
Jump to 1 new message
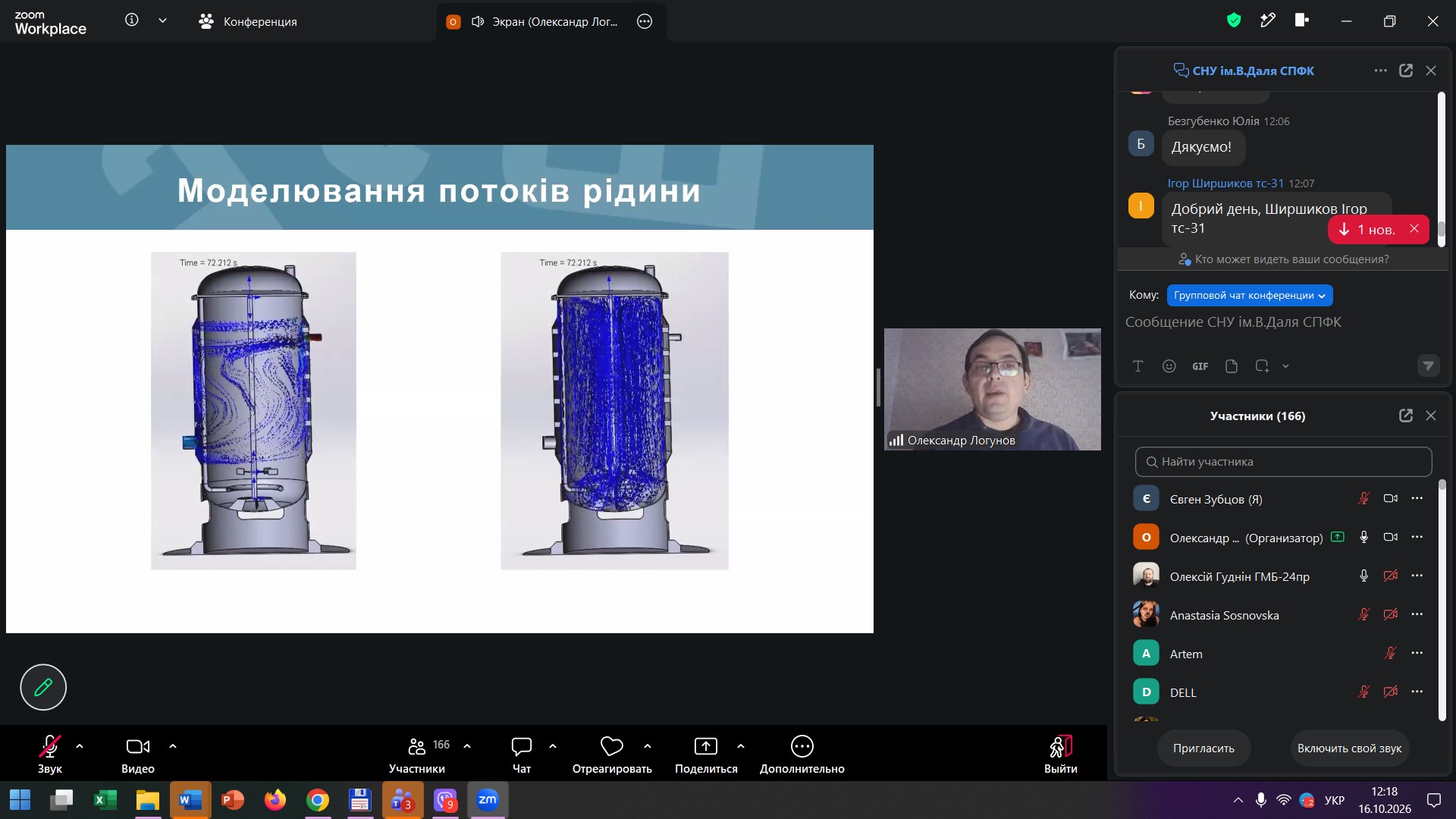pyautogui.click(x=1367, y=229)
